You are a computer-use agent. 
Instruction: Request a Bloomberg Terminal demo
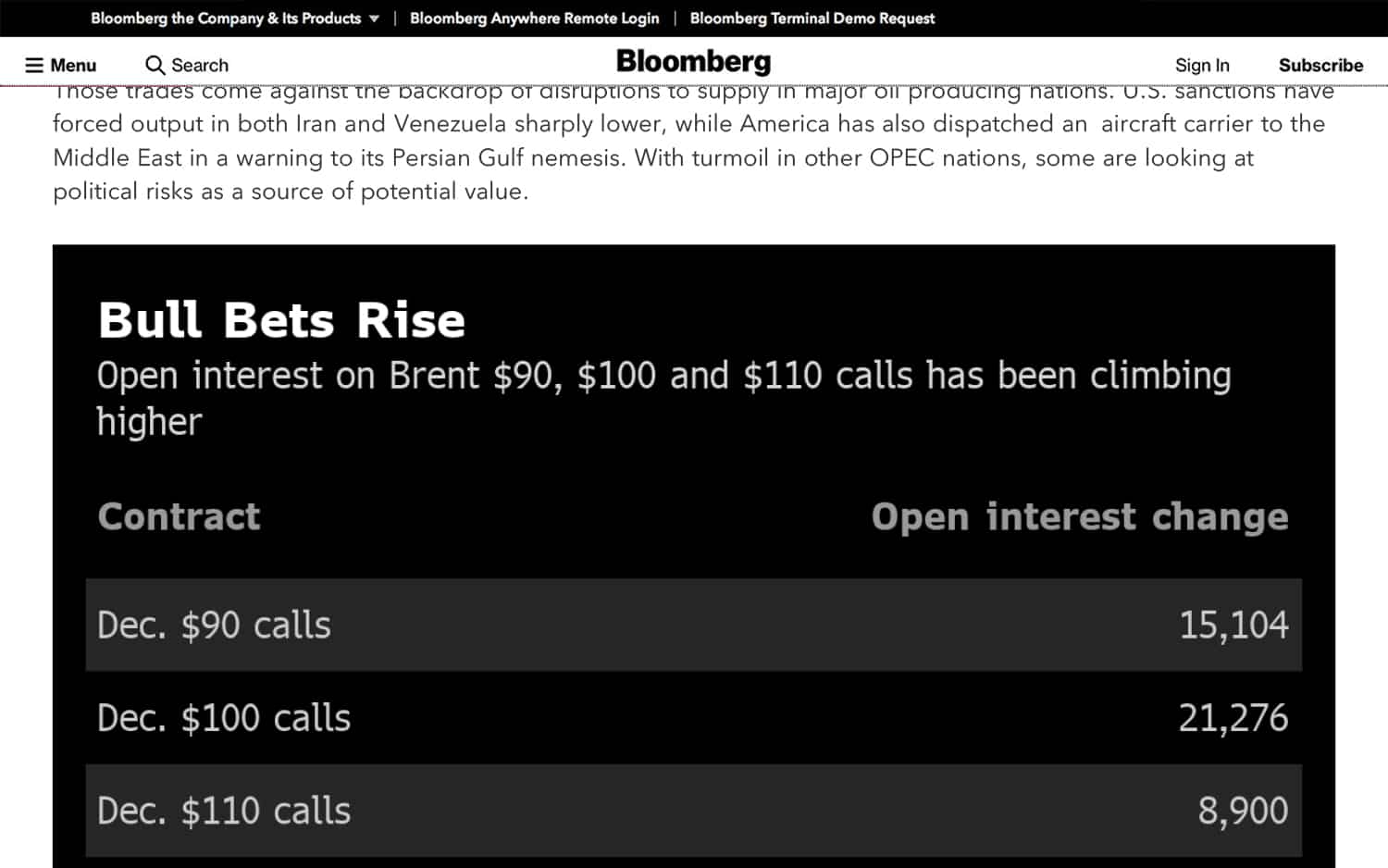812,19
